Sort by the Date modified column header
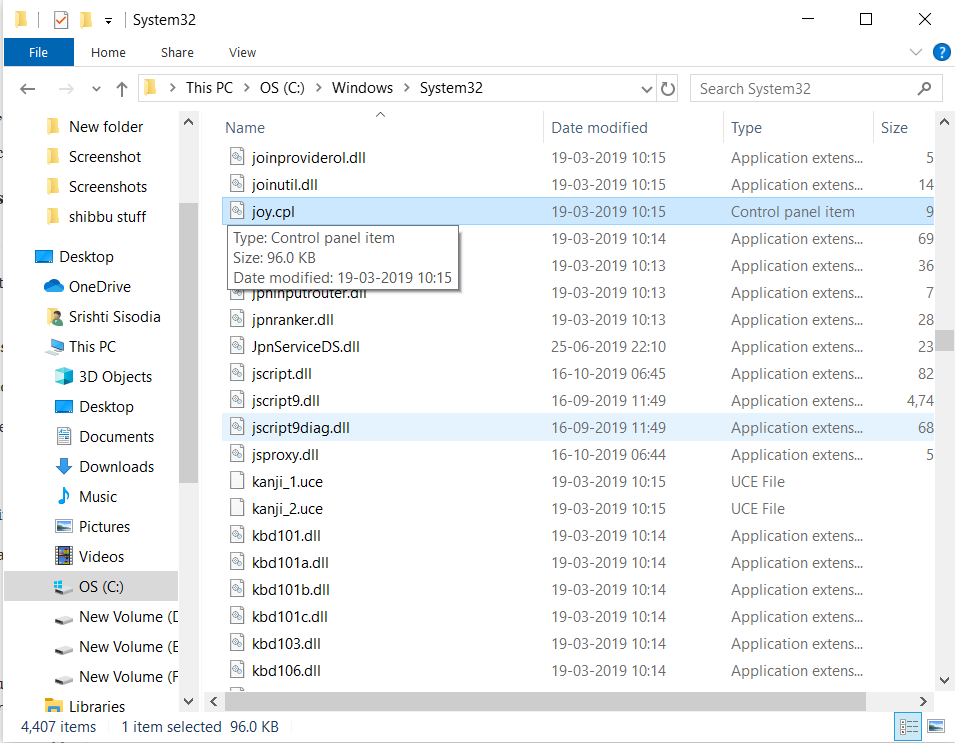Screen dimensions: 955x743 (x=599, y=128)
